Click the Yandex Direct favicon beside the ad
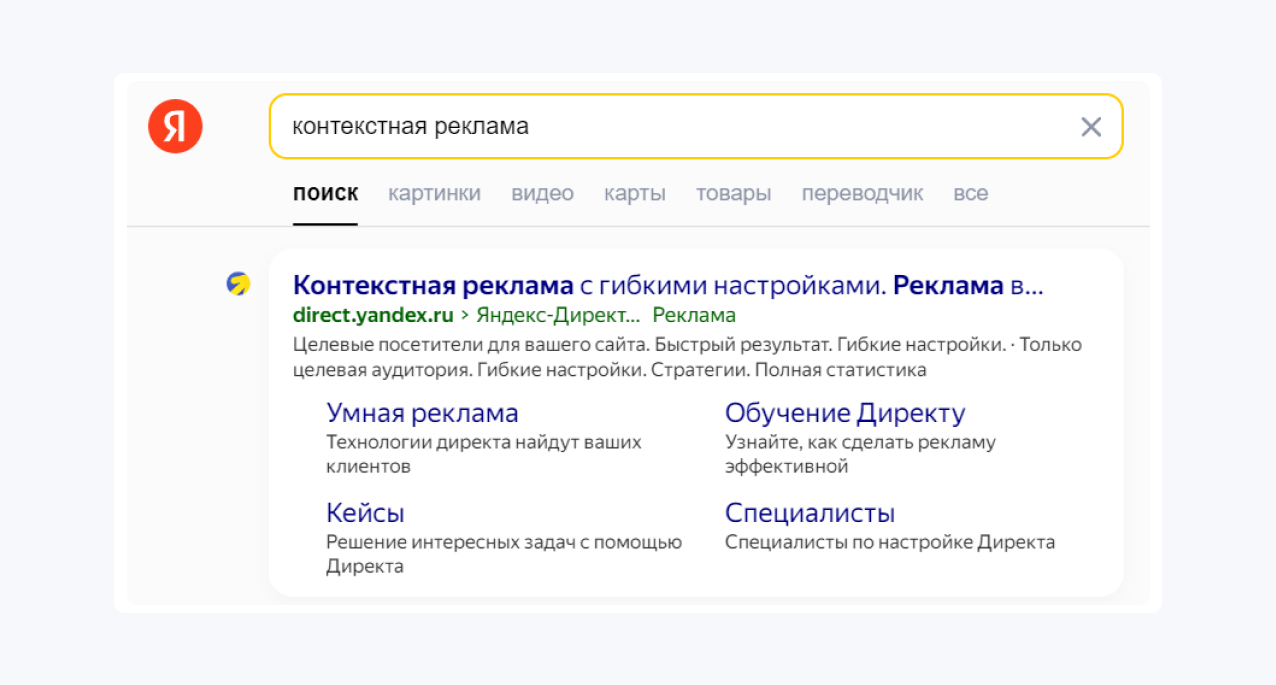Viewport: 1276px width, 685px height. point(238,284)
